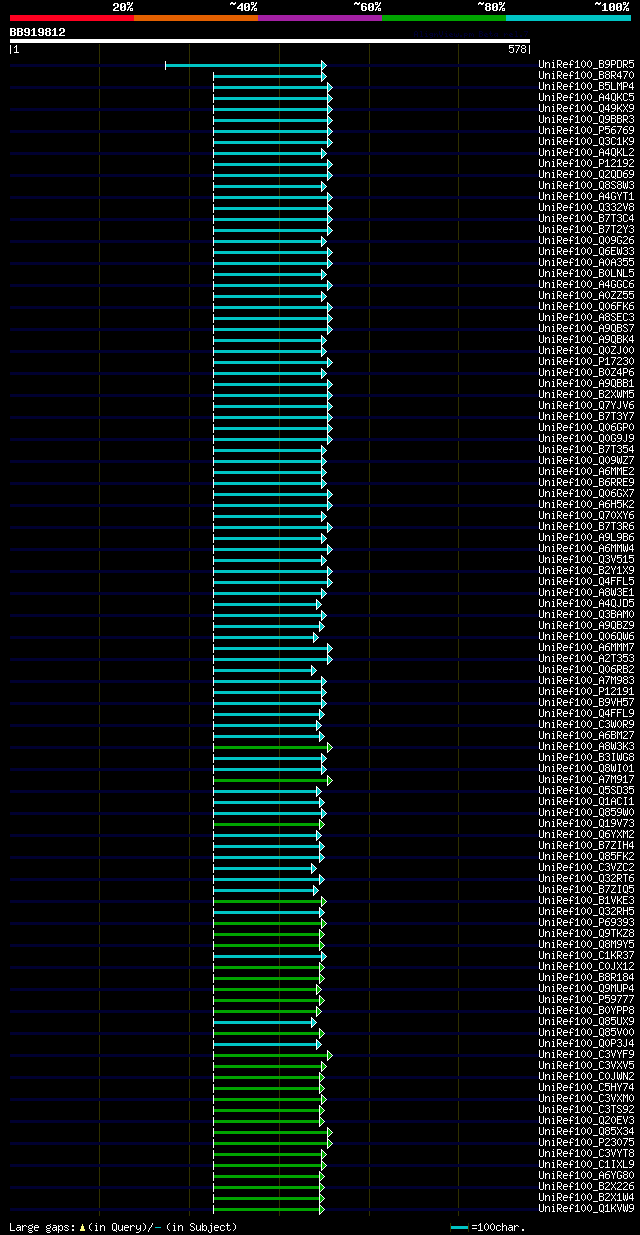This screenshot has height=1235, width=640.
Task: Click the green alignment bar for UniRef100_Q1KVW9
Action: (269, 1209)
